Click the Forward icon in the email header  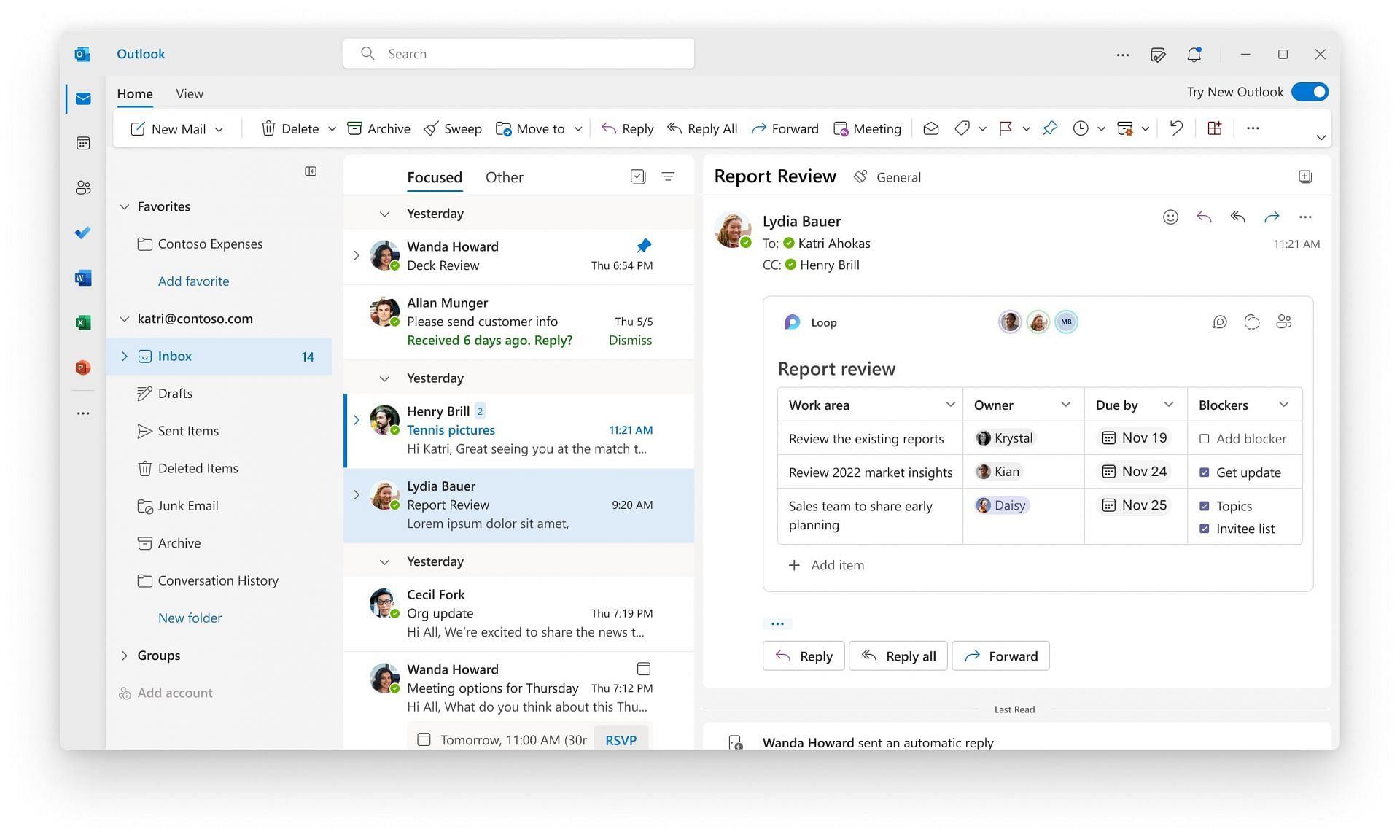(1270, 217)
